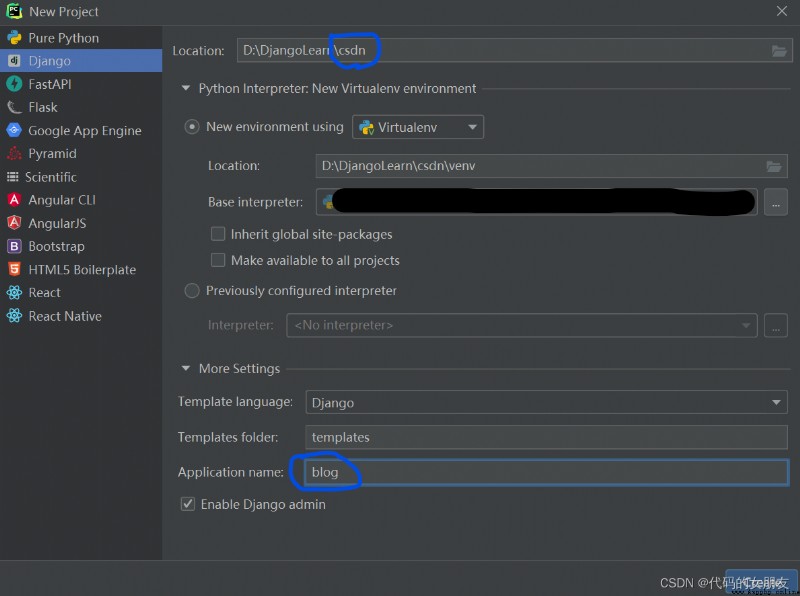
Task: Click the Flask horn icon
Action: 14,107
